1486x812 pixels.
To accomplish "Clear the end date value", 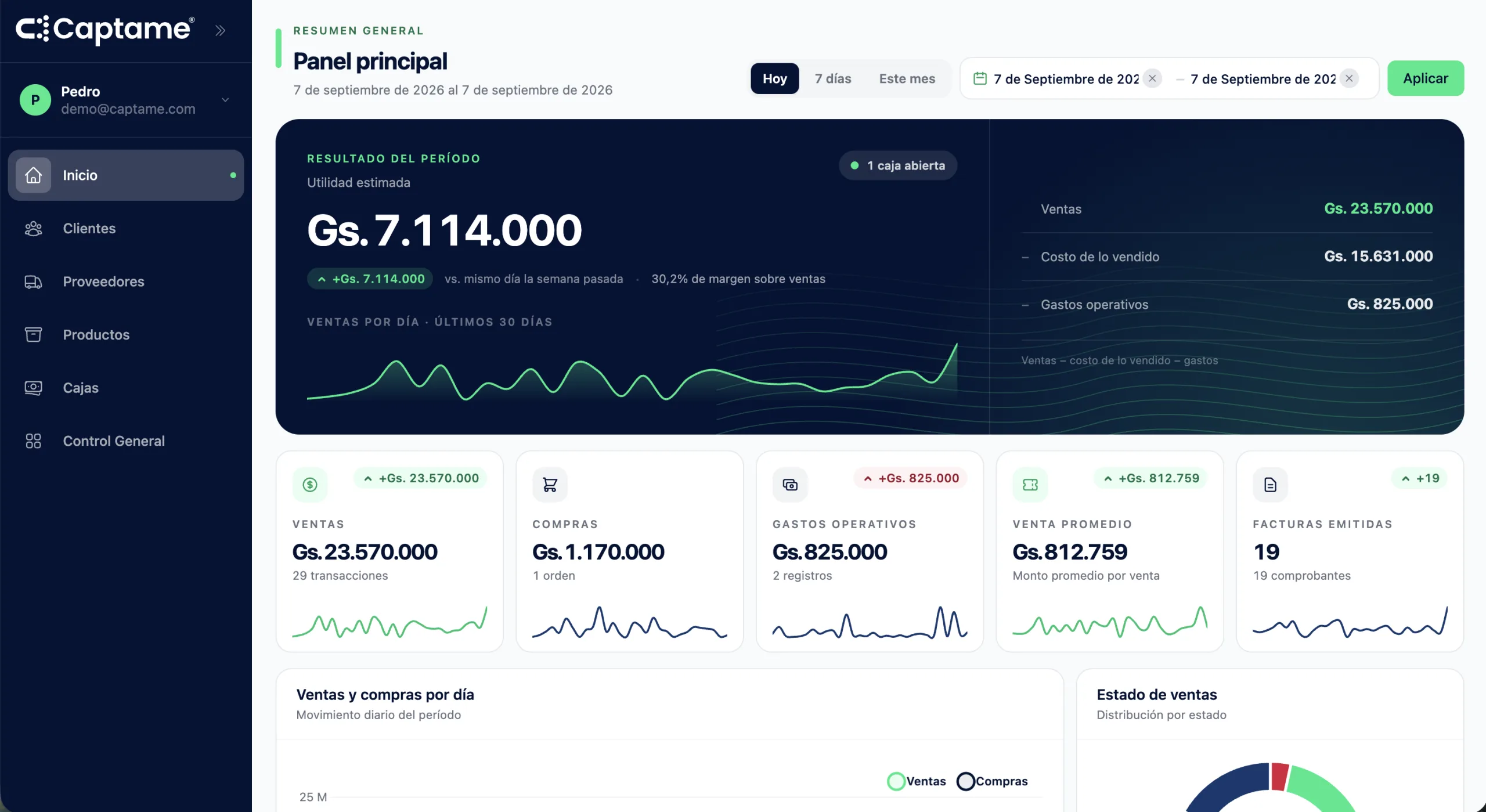I will point(1349,78).
